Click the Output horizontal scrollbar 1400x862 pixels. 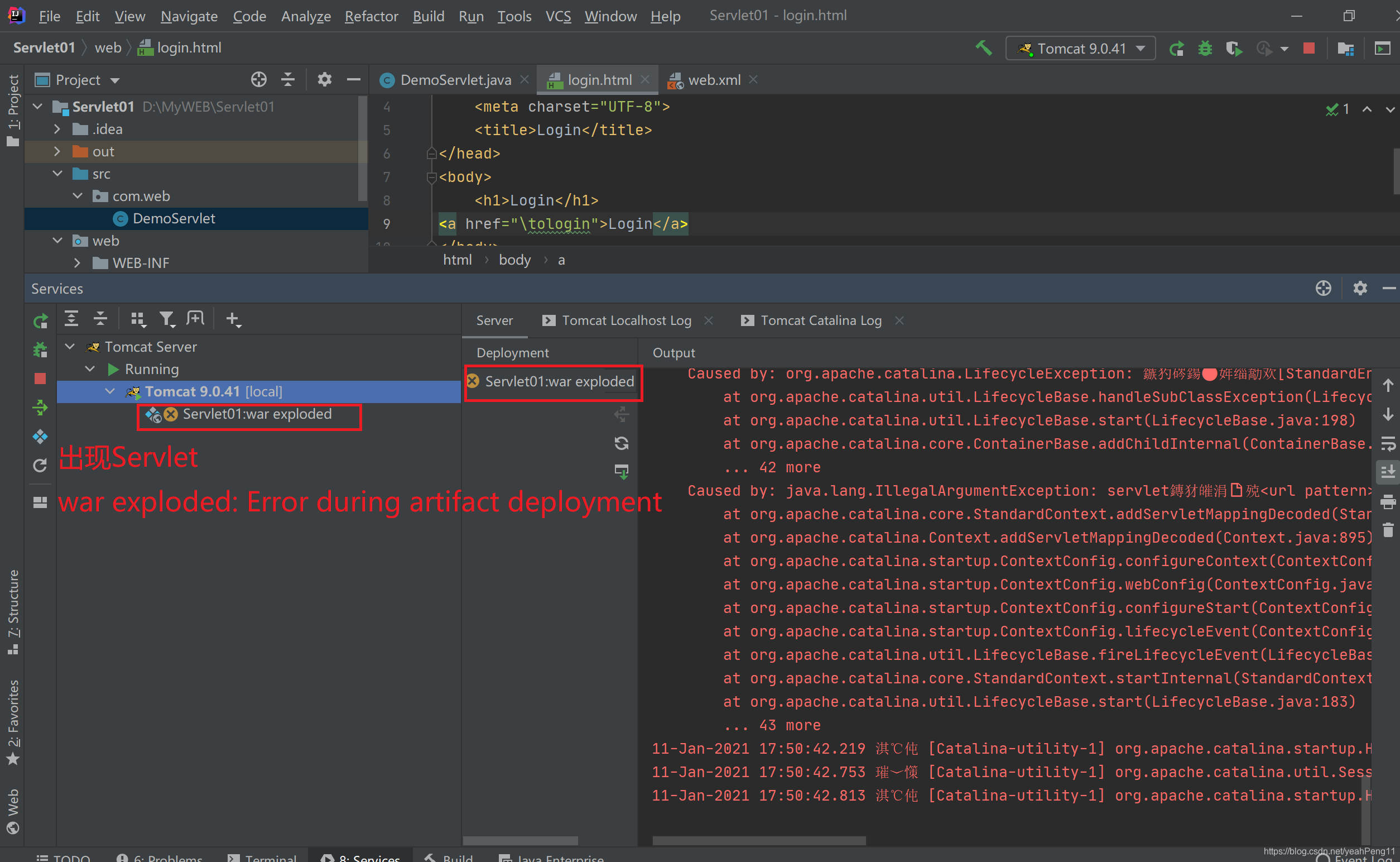[x=758, y=841]
